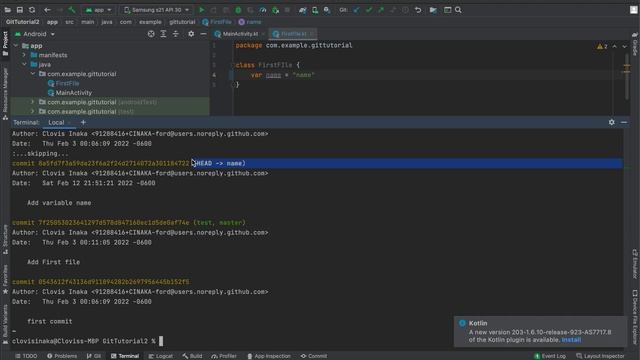Collapse the app module node
640x360 pixels.
point(16,46)
